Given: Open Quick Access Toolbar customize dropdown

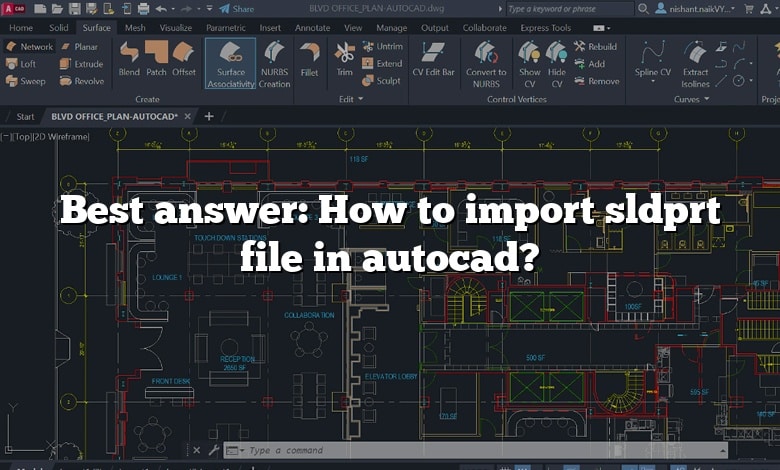Looking at the screenshot, I should point(209,9).
